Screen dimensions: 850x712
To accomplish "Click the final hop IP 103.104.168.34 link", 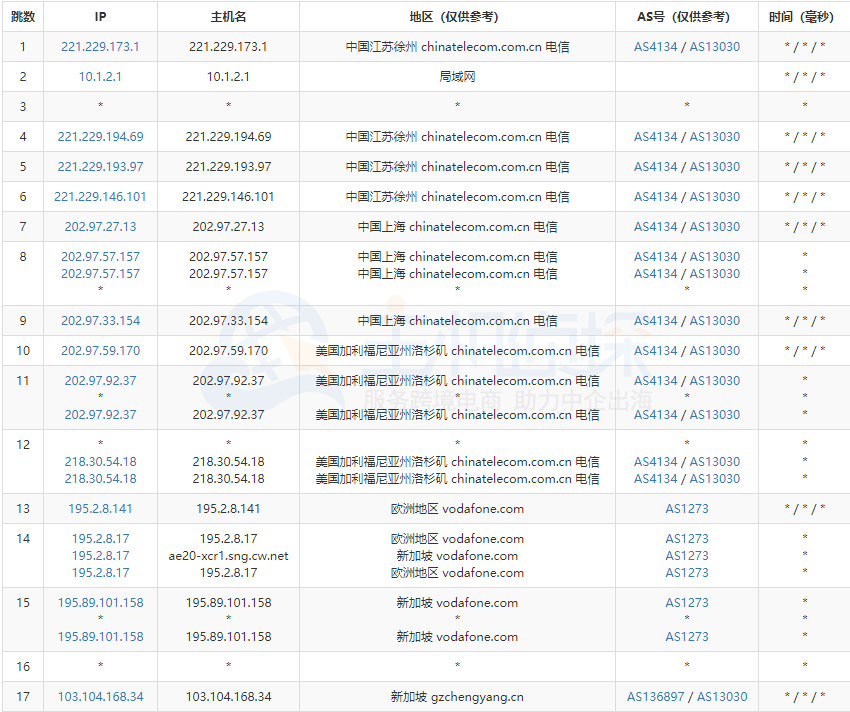I will (x=101, y=697).
